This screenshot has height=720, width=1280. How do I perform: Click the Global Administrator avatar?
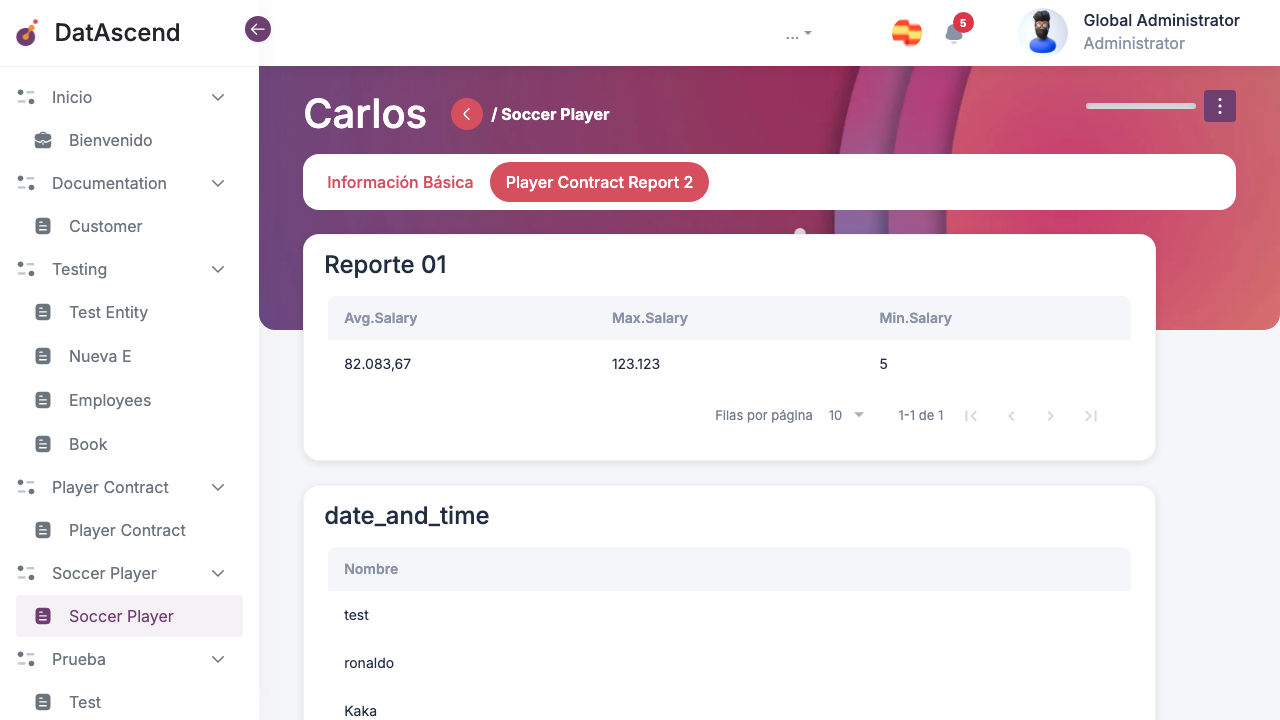click(1043, 32)
